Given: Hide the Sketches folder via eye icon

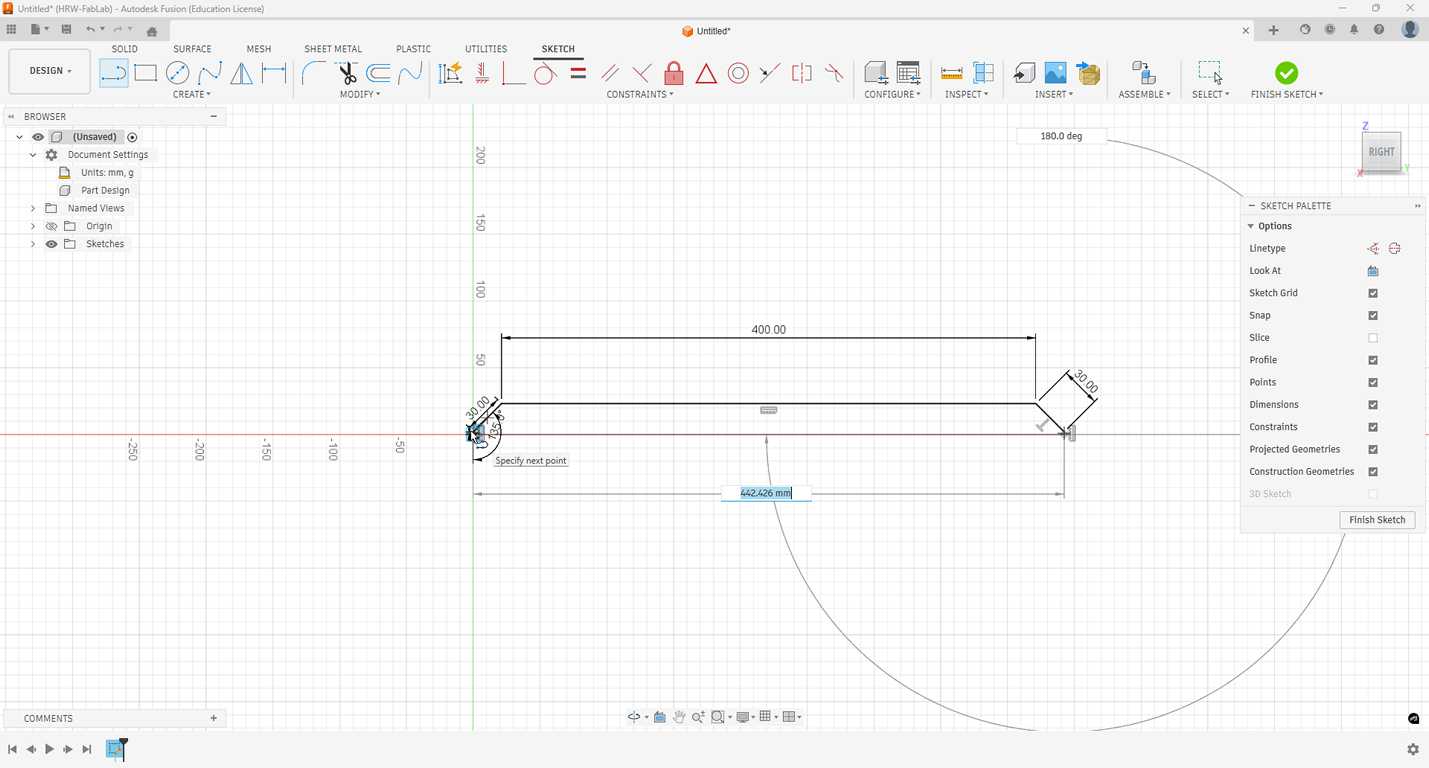Looking at the screenshot, I should (51, 244).
